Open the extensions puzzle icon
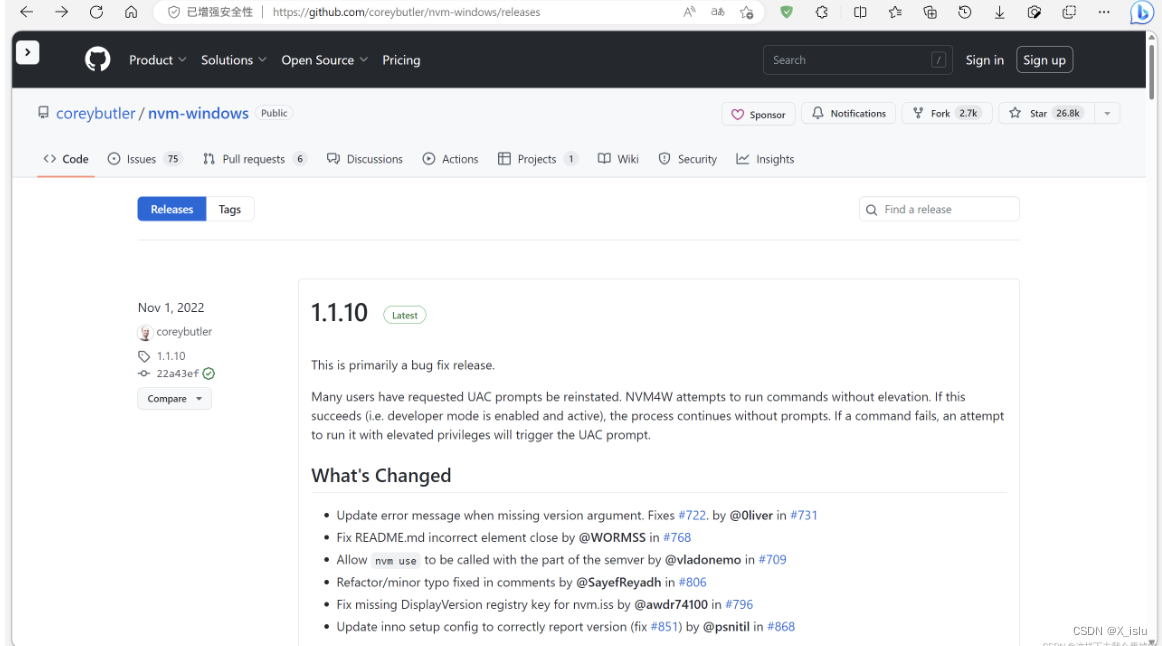Screen dimensions: 1162x646 point(822,12)
